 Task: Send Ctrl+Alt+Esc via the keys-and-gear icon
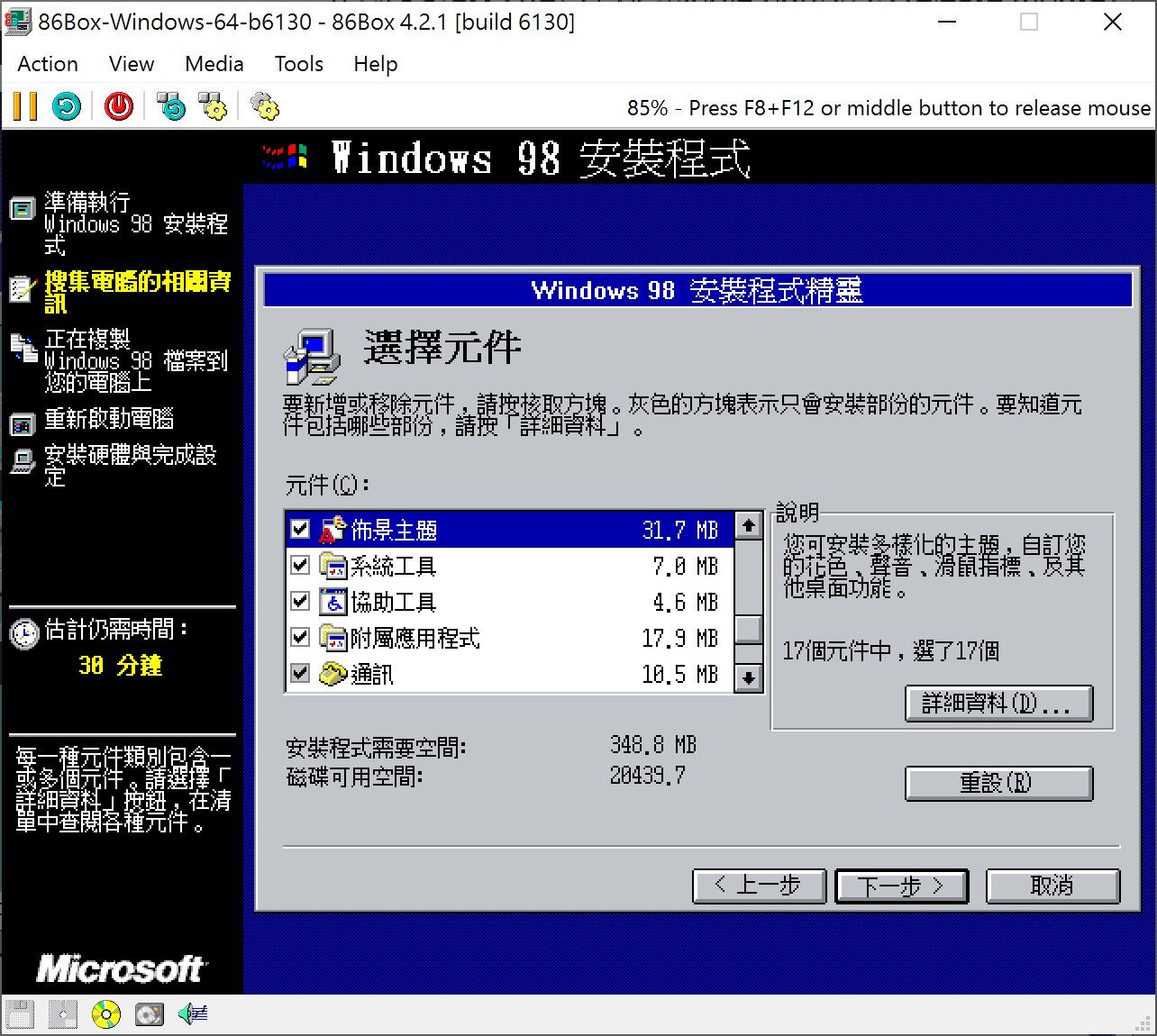pos(213,106)
